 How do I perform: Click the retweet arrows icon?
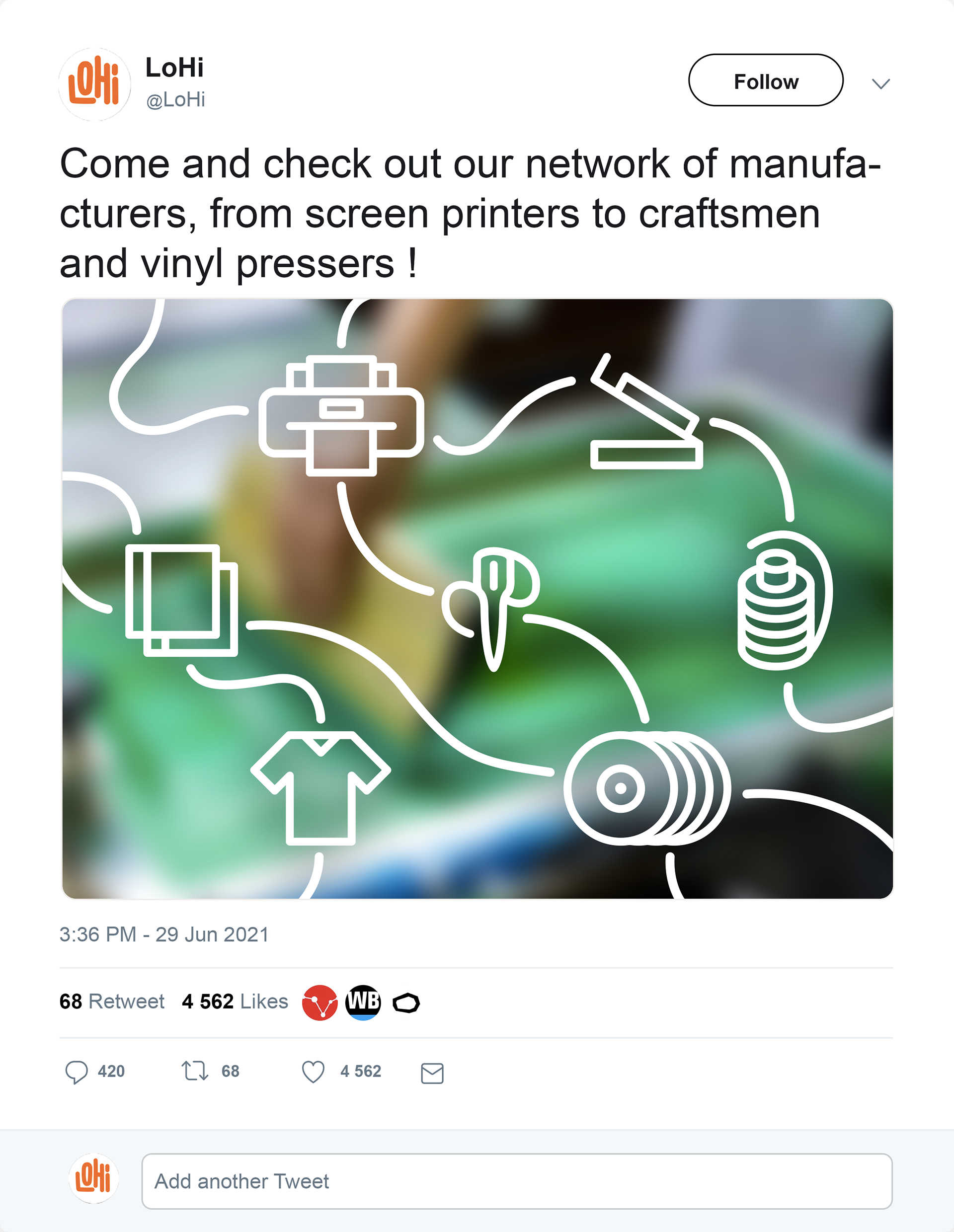point(195,1071)
